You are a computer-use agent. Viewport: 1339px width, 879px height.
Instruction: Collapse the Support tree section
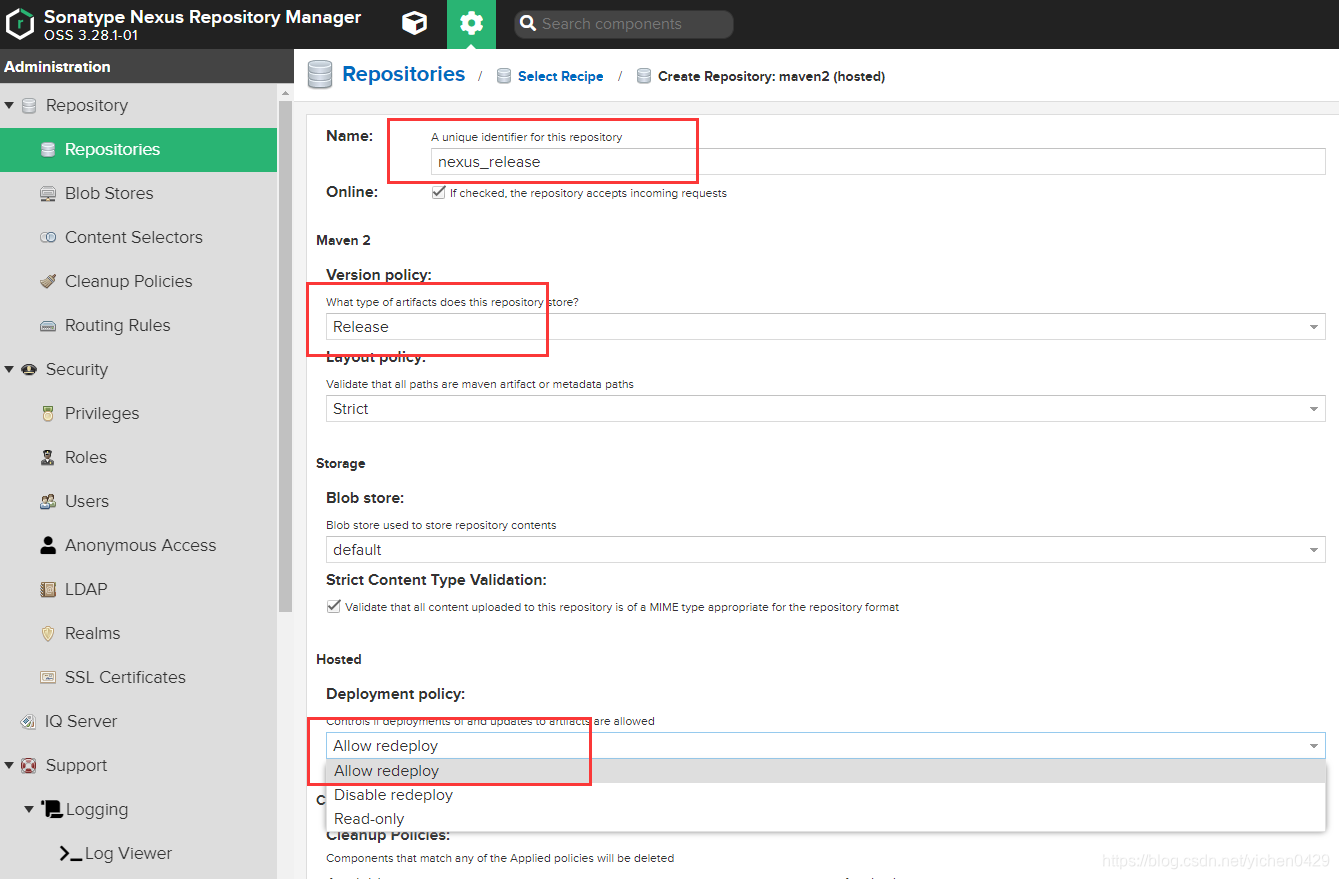point(9,766)
